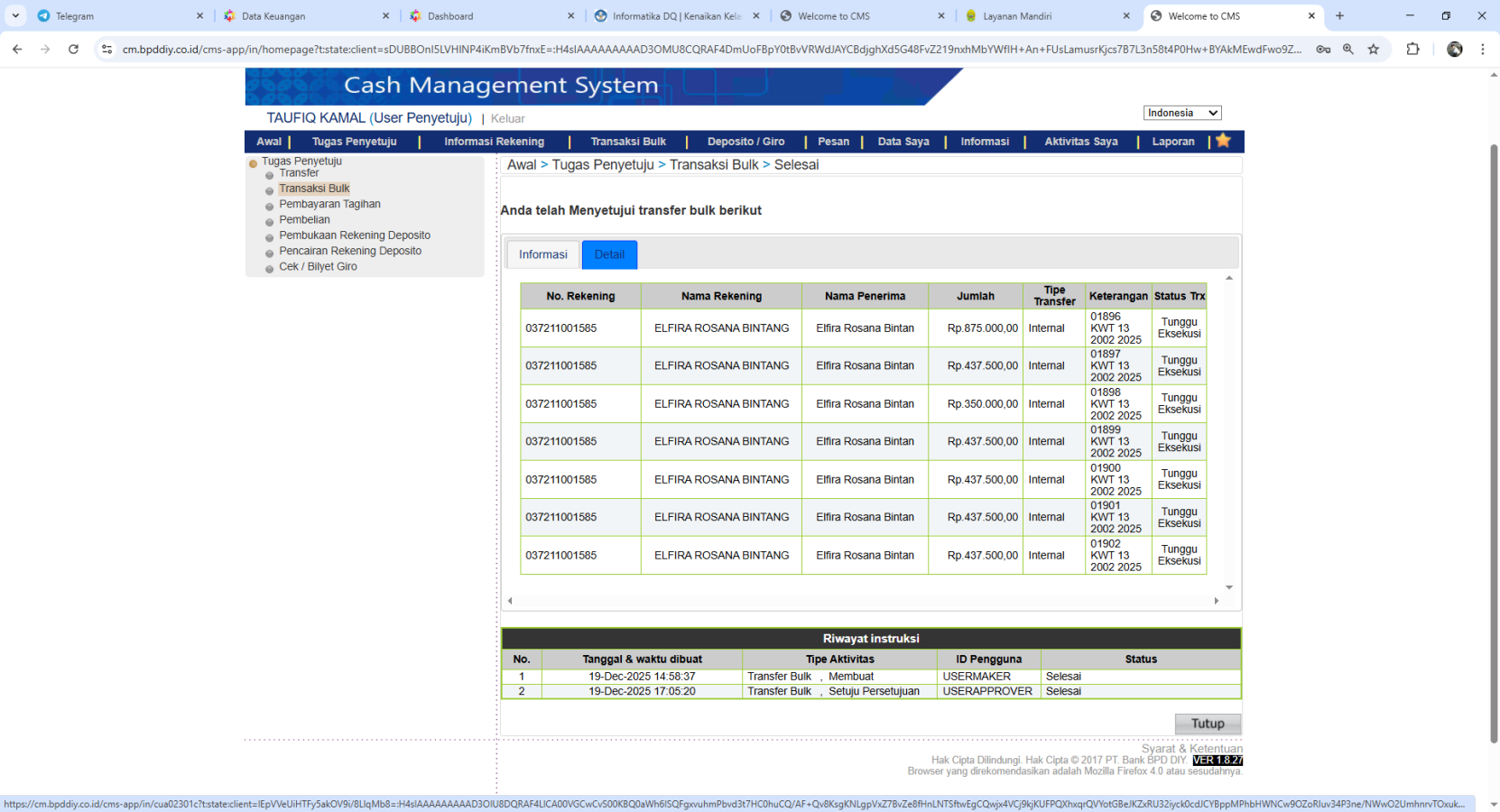This screenshot has height=812, width=1500.
Task: Reload the page with the refresh icon
Action: point(73,50)
